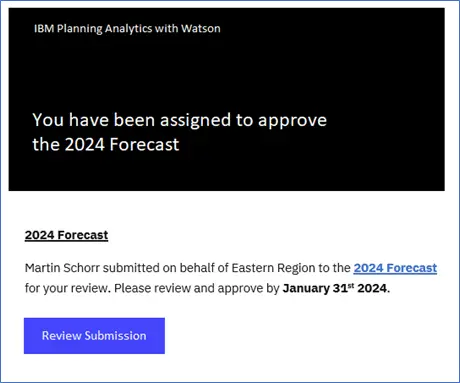Click the bold January 31st 2024 deadline
This screenshot has height=383, width=460.
[x=335, y=288]
